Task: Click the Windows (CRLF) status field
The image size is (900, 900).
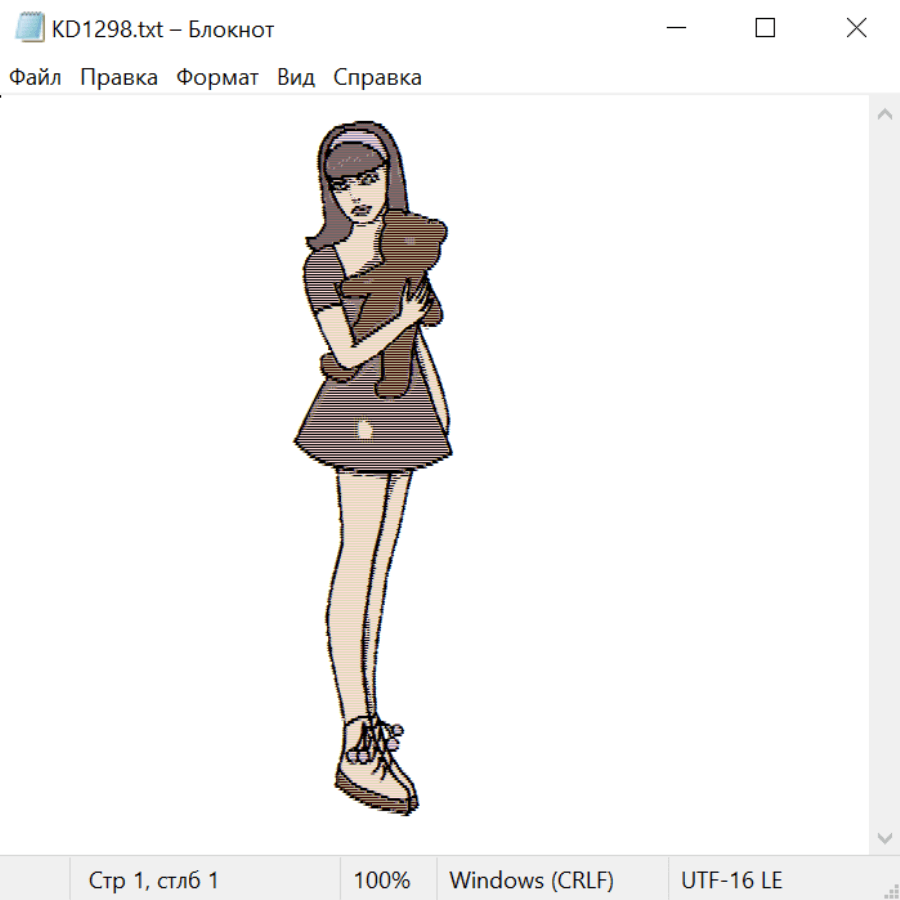Action: 531,880
